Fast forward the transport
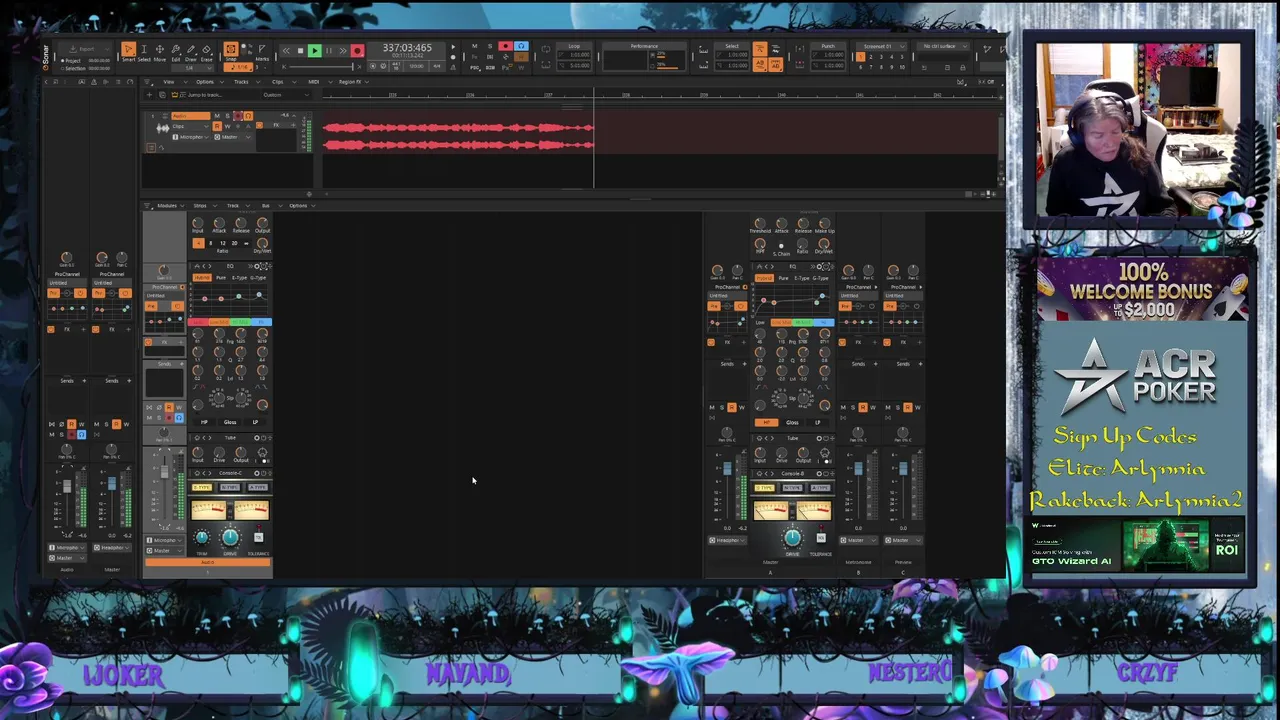 tap(343, 51)
